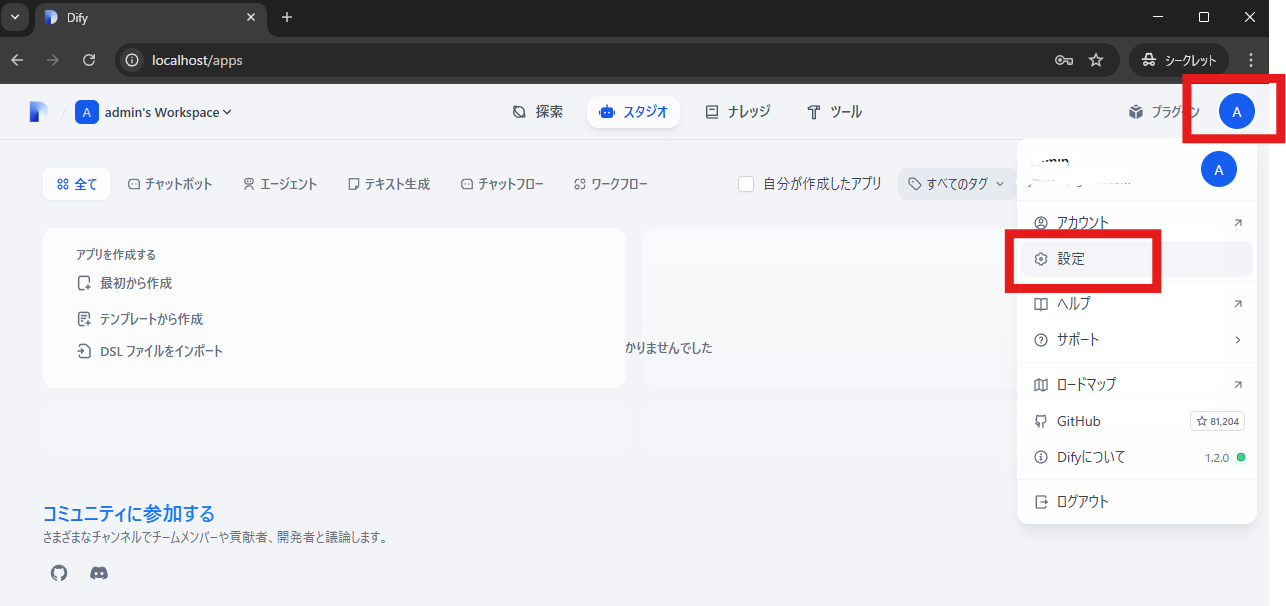The image size is (1286, 606).
Task: Click the user avatar in header
Action: (1236, 112)
